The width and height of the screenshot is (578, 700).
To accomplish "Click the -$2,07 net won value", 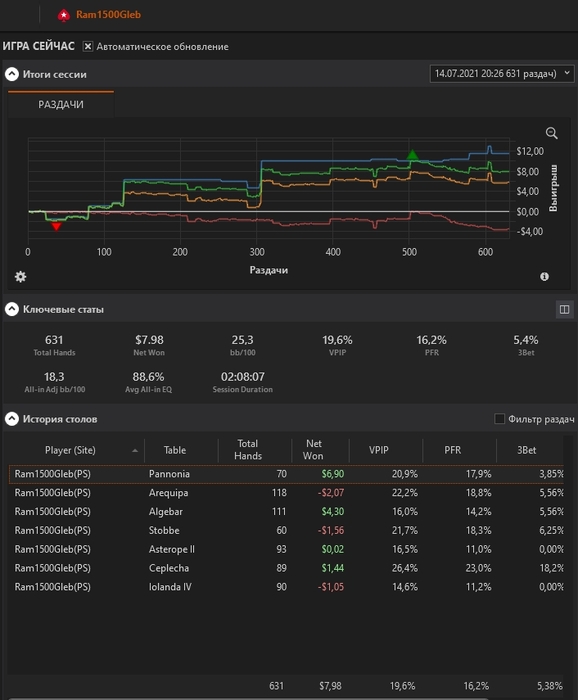I will click(x=331, y=493).
